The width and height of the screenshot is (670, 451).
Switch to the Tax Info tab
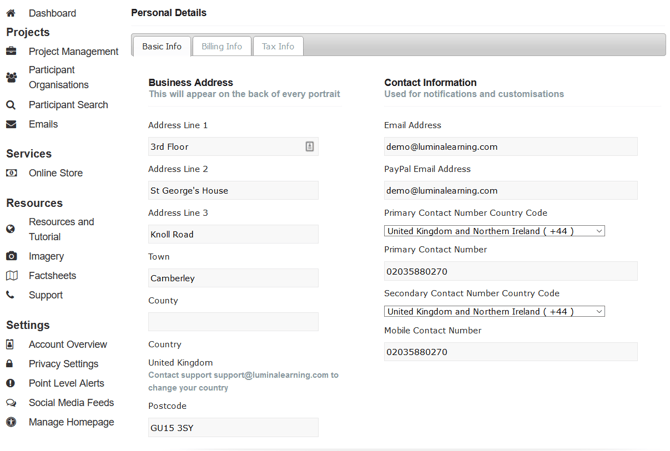[278, 46]
